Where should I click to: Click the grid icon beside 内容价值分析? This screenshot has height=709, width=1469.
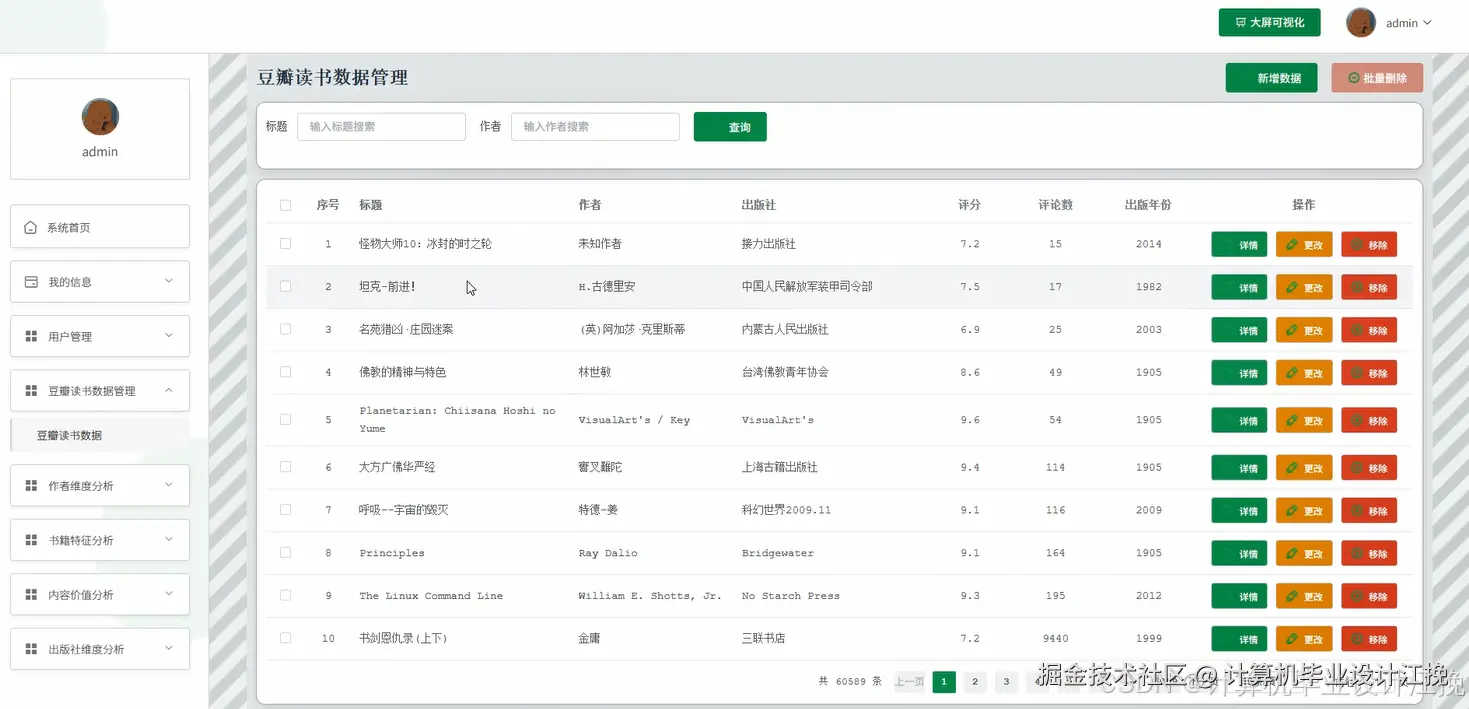[31, 595]
